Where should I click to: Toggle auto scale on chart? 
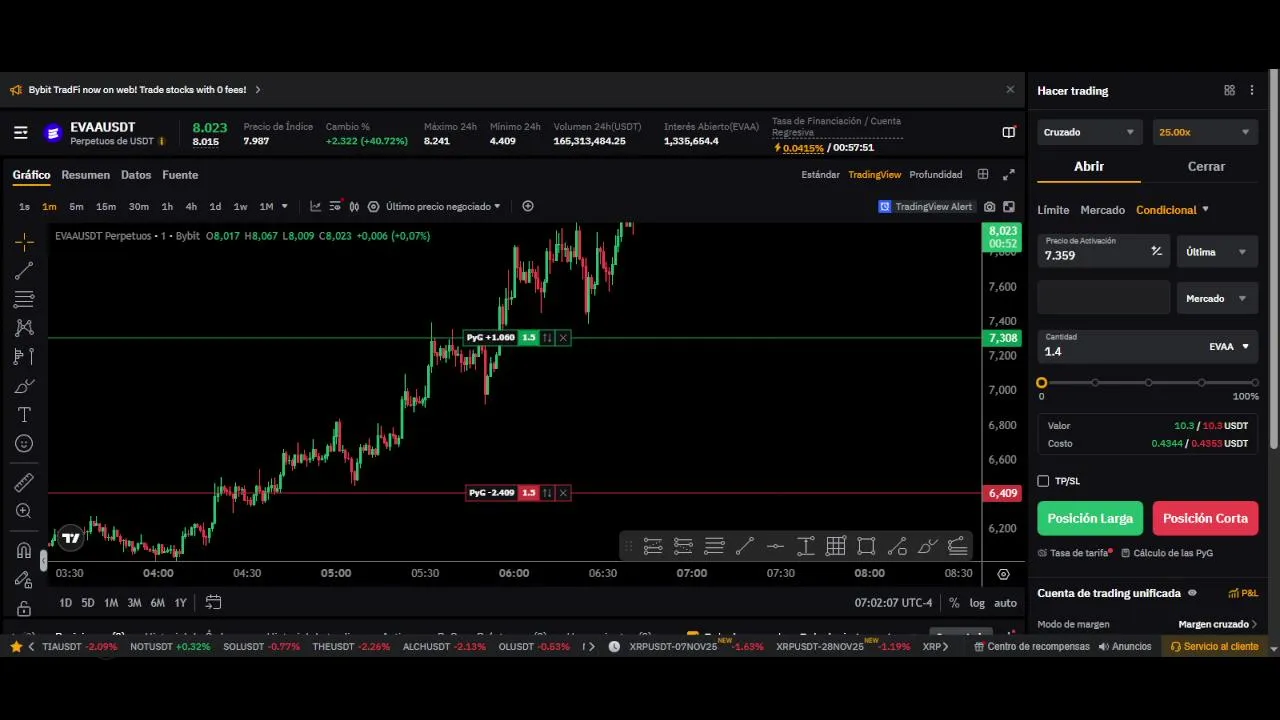(1005, 603)
